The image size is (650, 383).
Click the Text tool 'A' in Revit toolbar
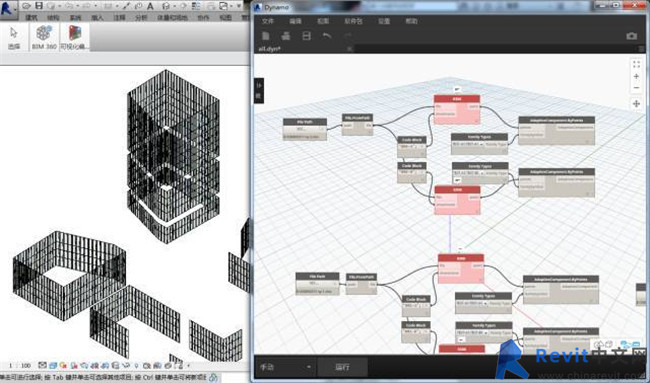(150, 6)
